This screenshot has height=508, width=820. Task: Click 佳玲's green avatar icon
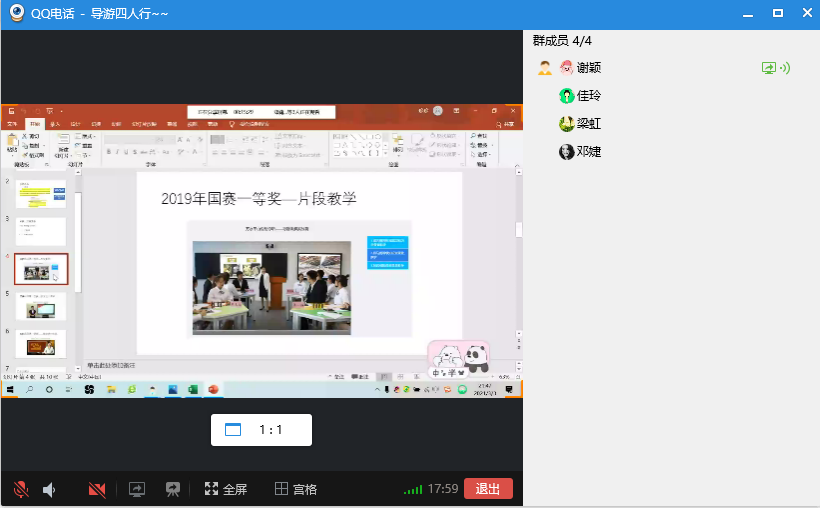coord(567,96)
